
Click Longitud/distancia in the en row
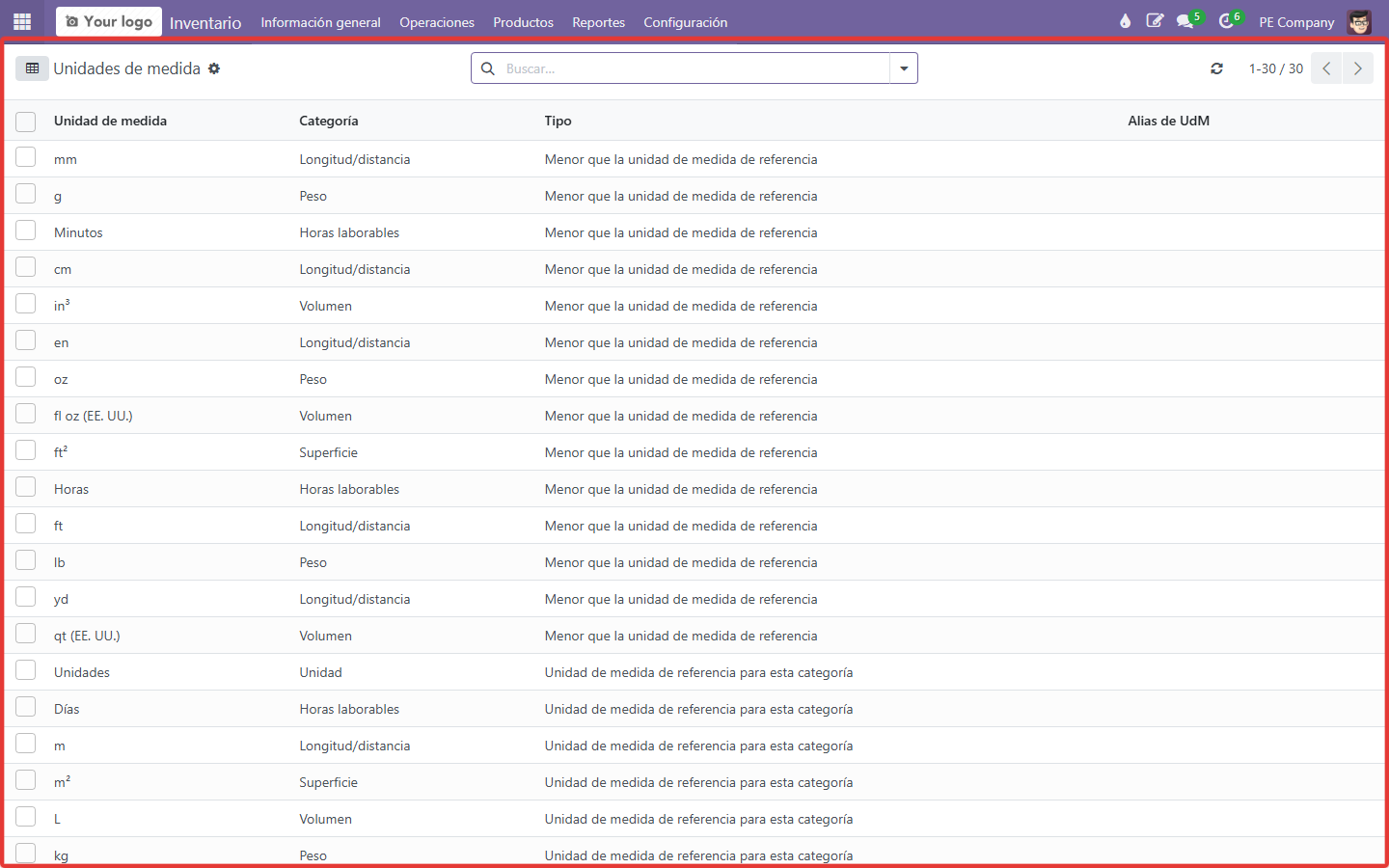[x=354, y=342]
